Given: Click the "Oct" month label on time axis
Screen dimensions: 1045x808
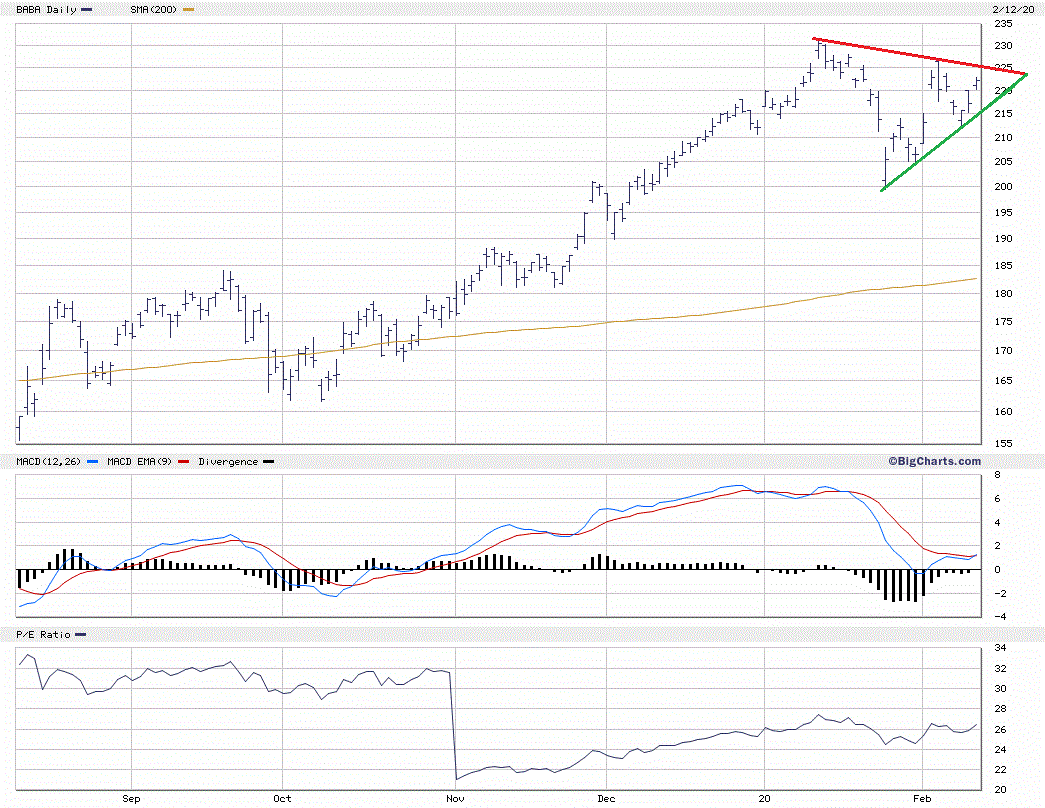Looking at the screenshot, I should click(283, 799).
